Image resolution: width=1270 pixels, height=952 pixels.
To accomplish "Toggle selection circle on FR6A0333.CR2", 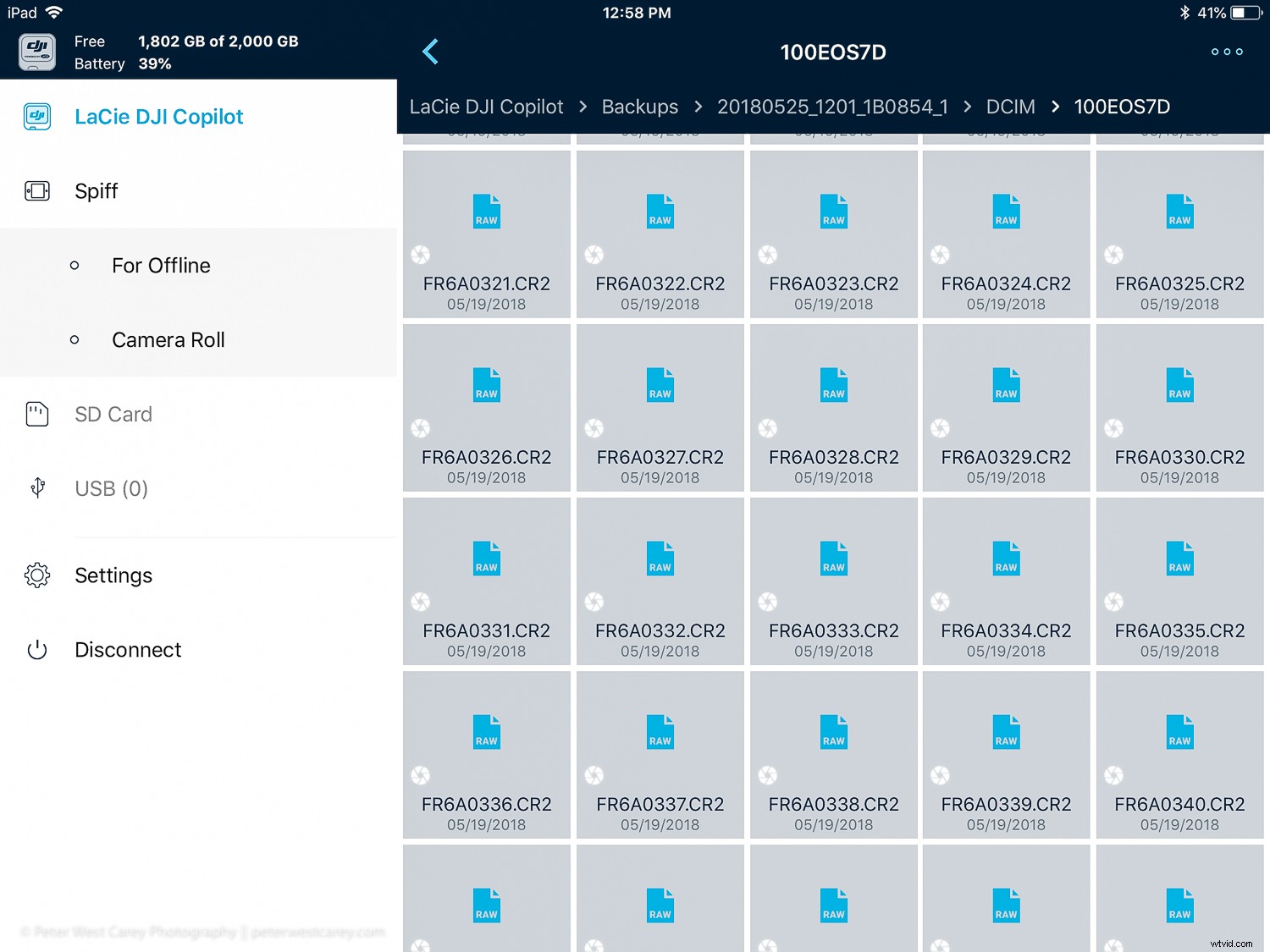I will coord(768,602).
